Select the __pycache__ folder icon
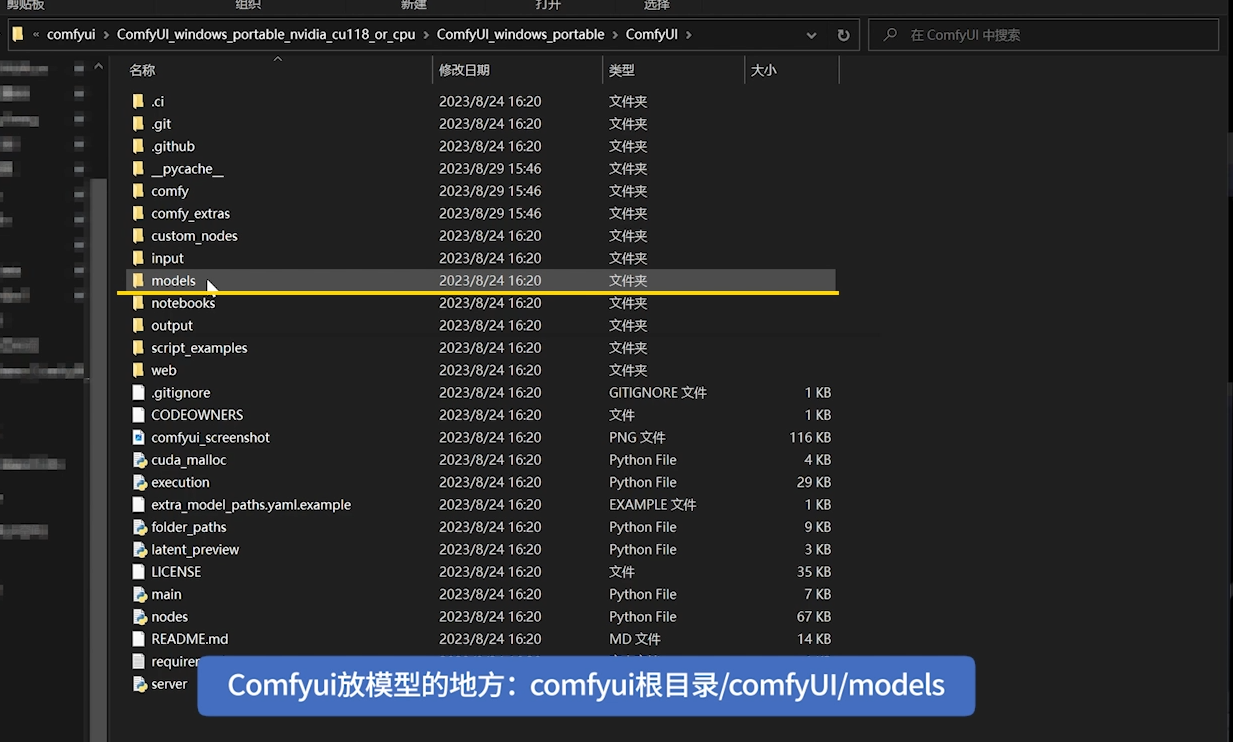The height and width of the screenshot is (742, 1233). click(x=138, y=169)
